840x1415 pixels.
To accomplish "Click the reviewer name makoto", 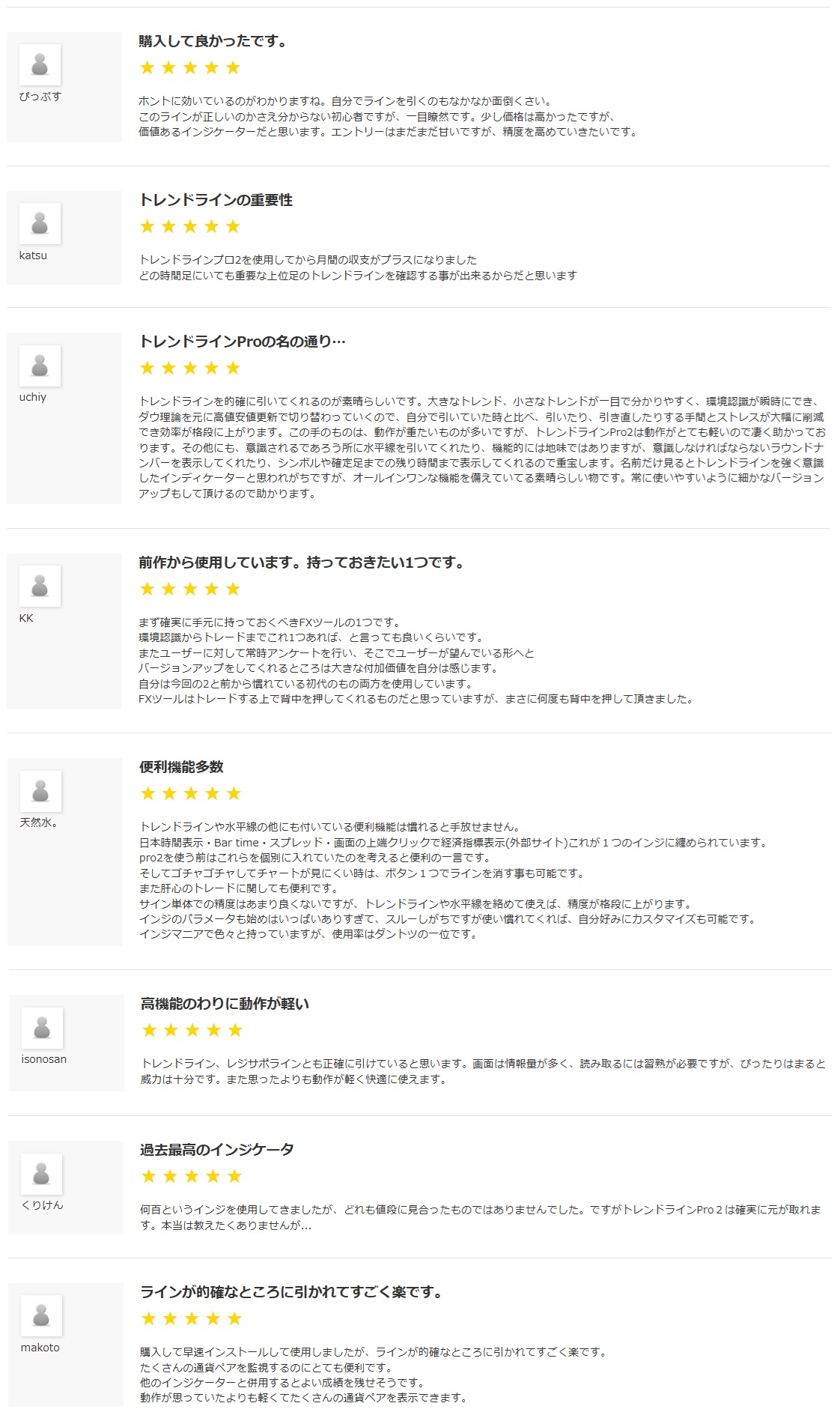I will tap(40, 1348).
